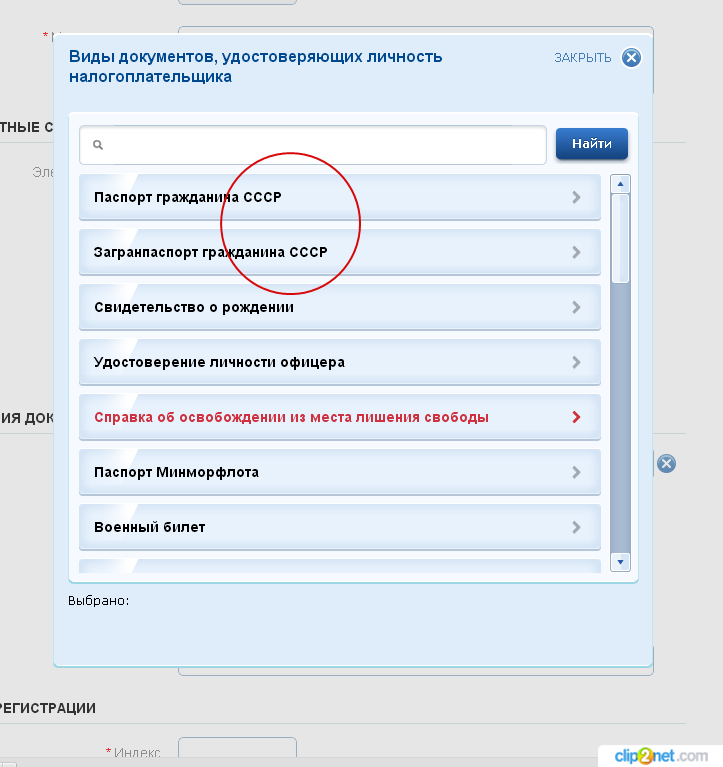Click chevron arrow on Загранпаспорт гражданина СССР row
Screen dimensions: 723x767
(576, 252)
